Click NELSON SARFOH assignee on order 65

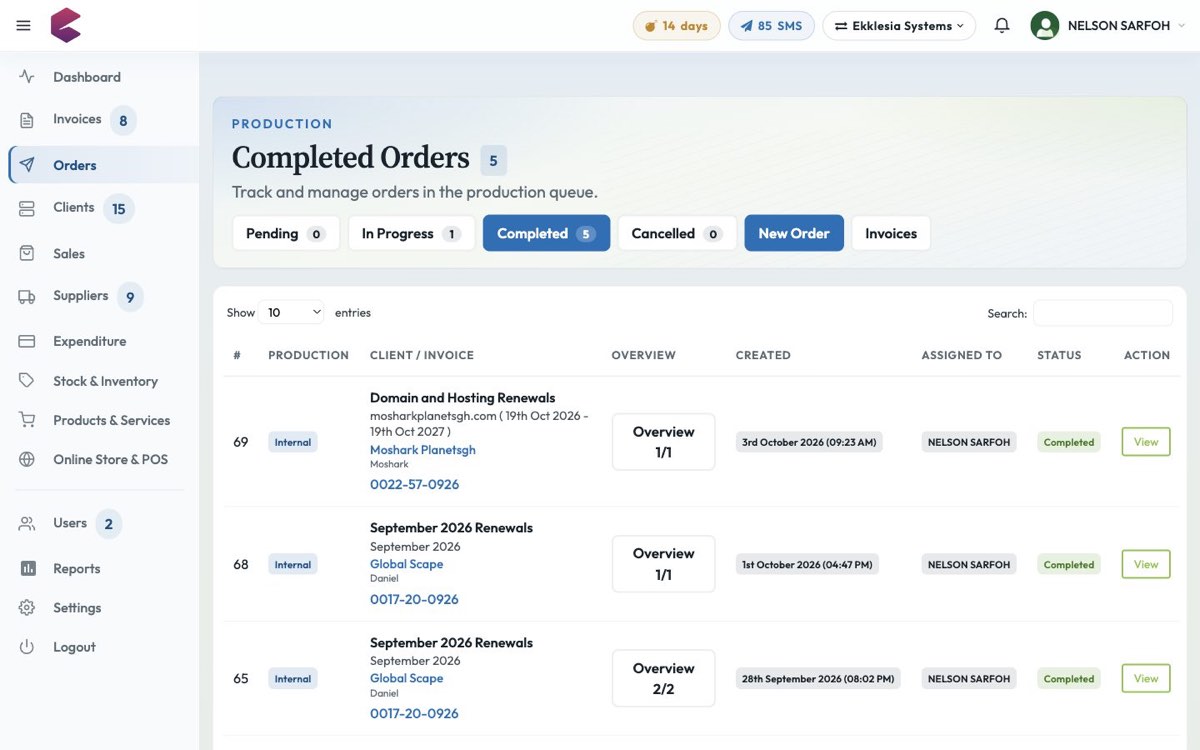(969, 678)
